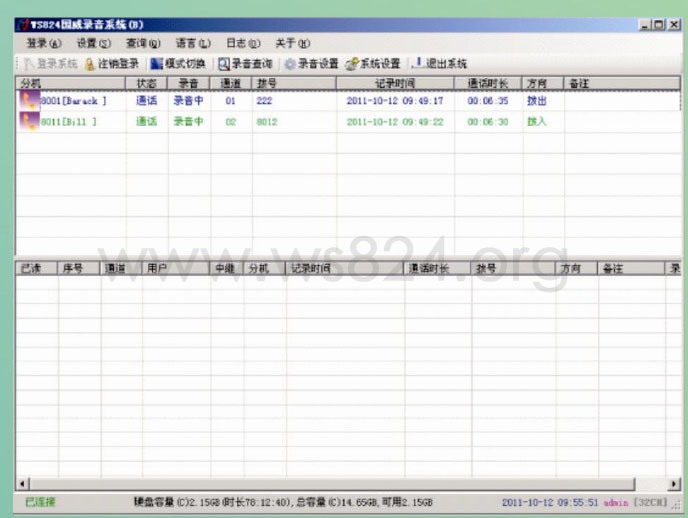Viewport: 688px width, 518px height.
Task: Click right arrow of horizontal scrollbar
Action: (674, 484)
